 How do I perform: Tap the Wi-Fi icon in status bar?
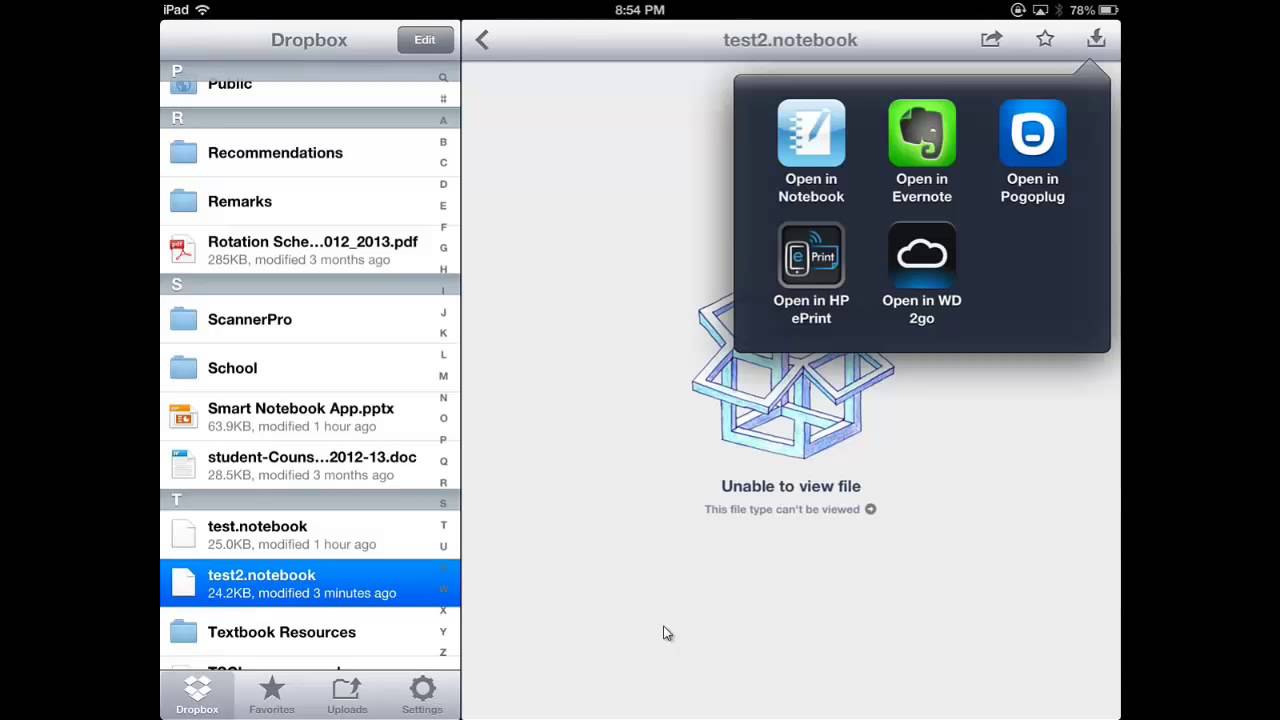pos(203,10)
